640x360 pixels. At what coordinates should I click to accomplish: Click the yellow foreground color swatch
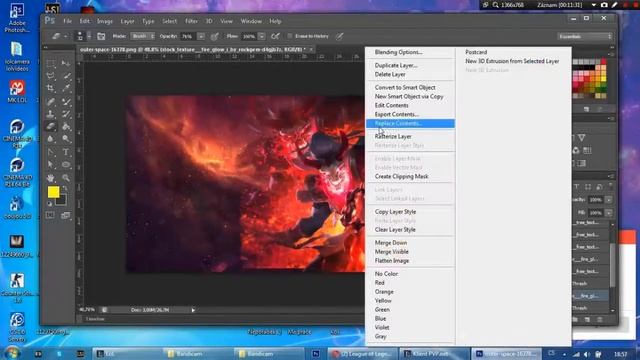coord(53,192)
